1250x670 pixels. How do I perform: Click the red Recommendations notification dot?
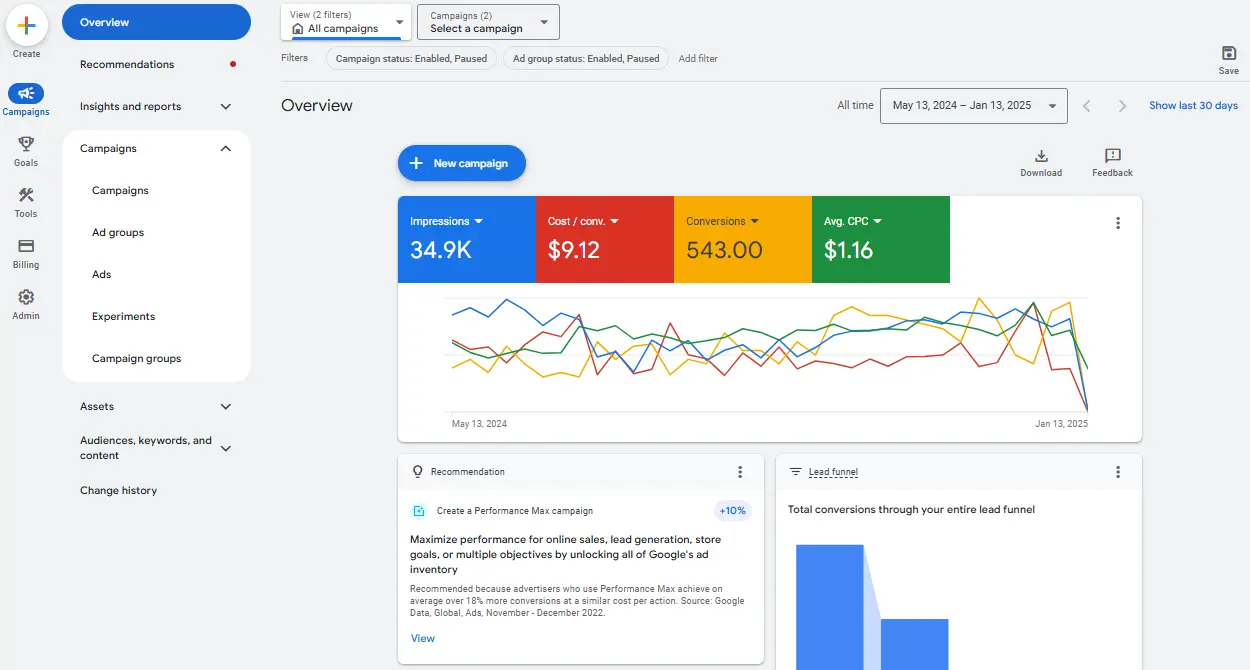click(x=233, y=64)
